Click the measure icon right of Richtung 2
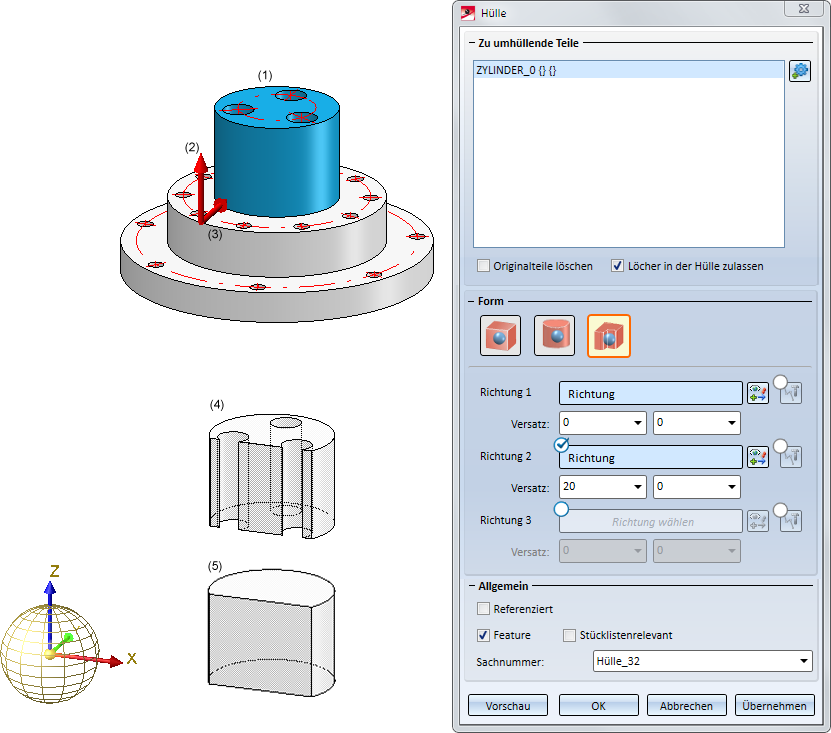This screenshot has height=733, width=831. click(x=792, y=457)
